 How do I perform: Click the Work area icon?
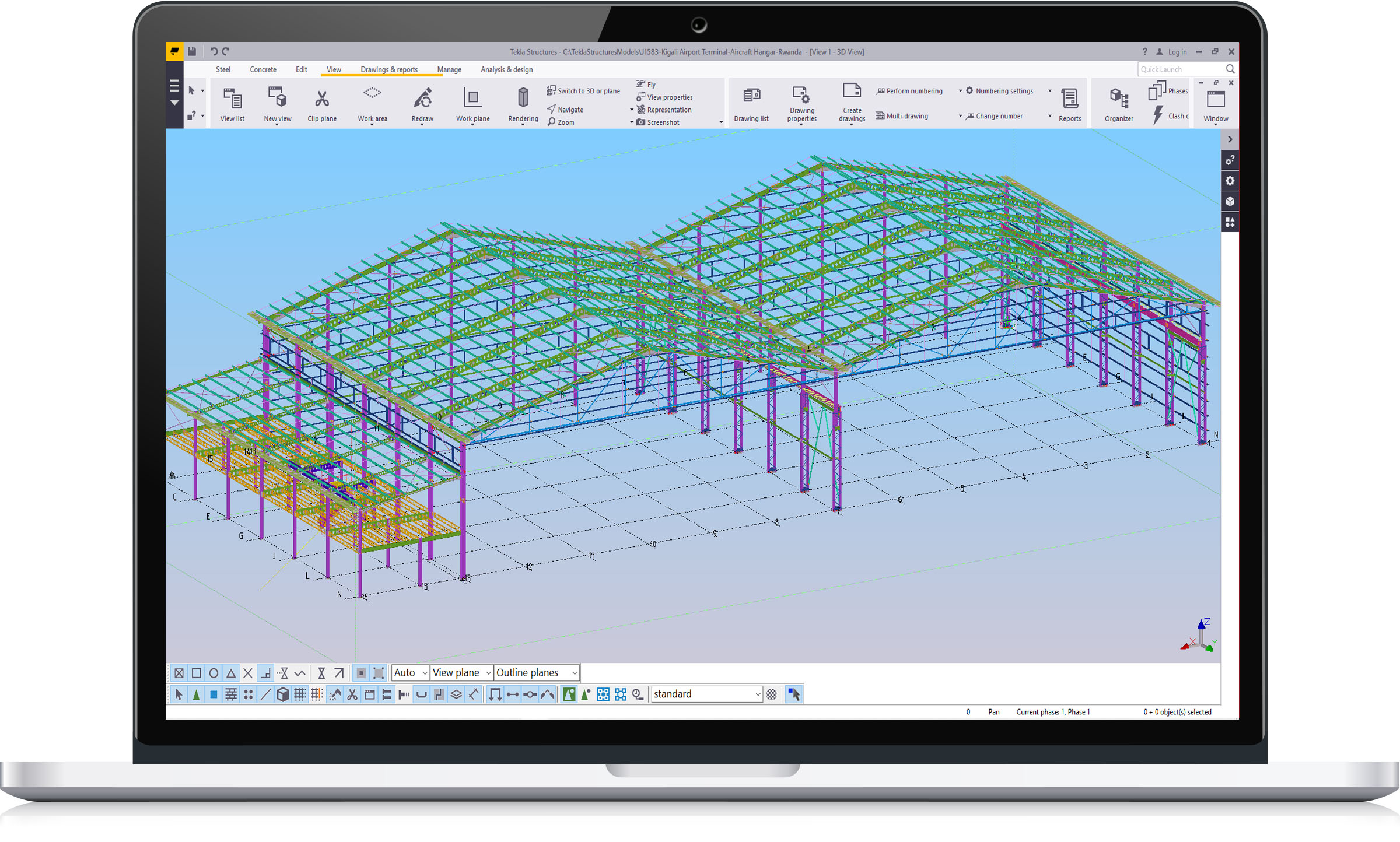click(x=372, y=93)
